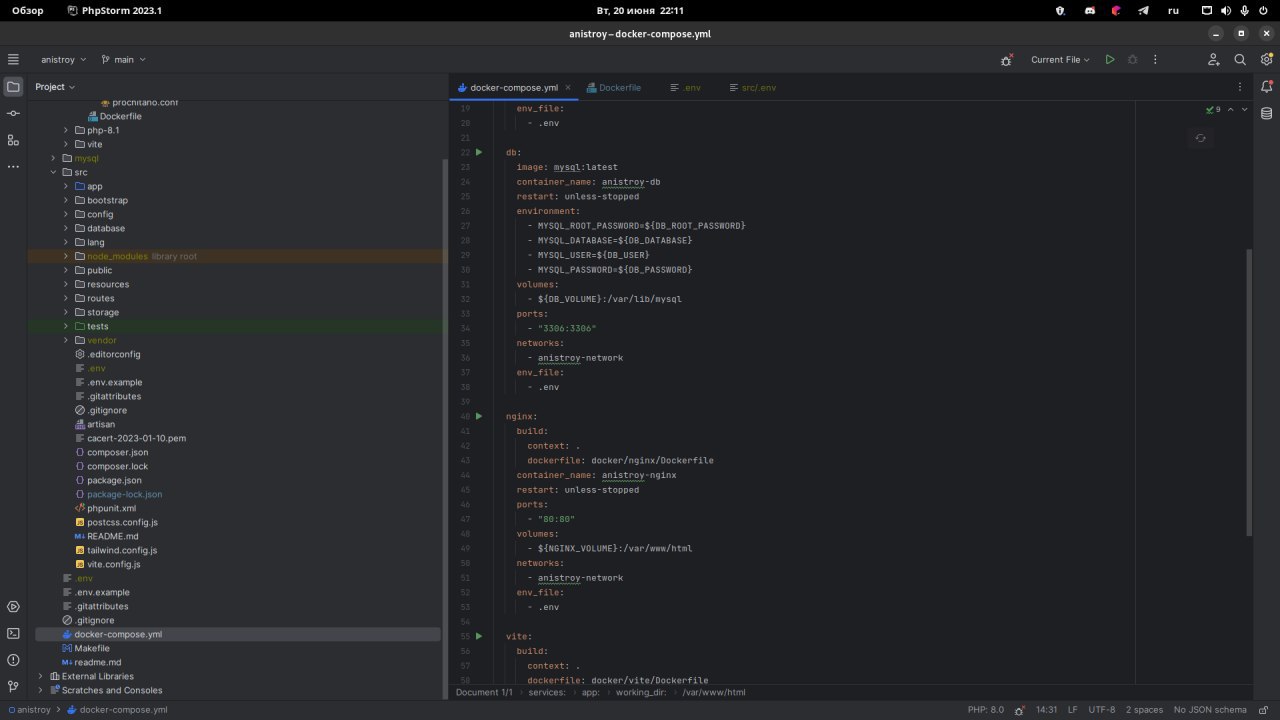Click the Run green play button in toolbar
1280x720 pixels.
1109,60
